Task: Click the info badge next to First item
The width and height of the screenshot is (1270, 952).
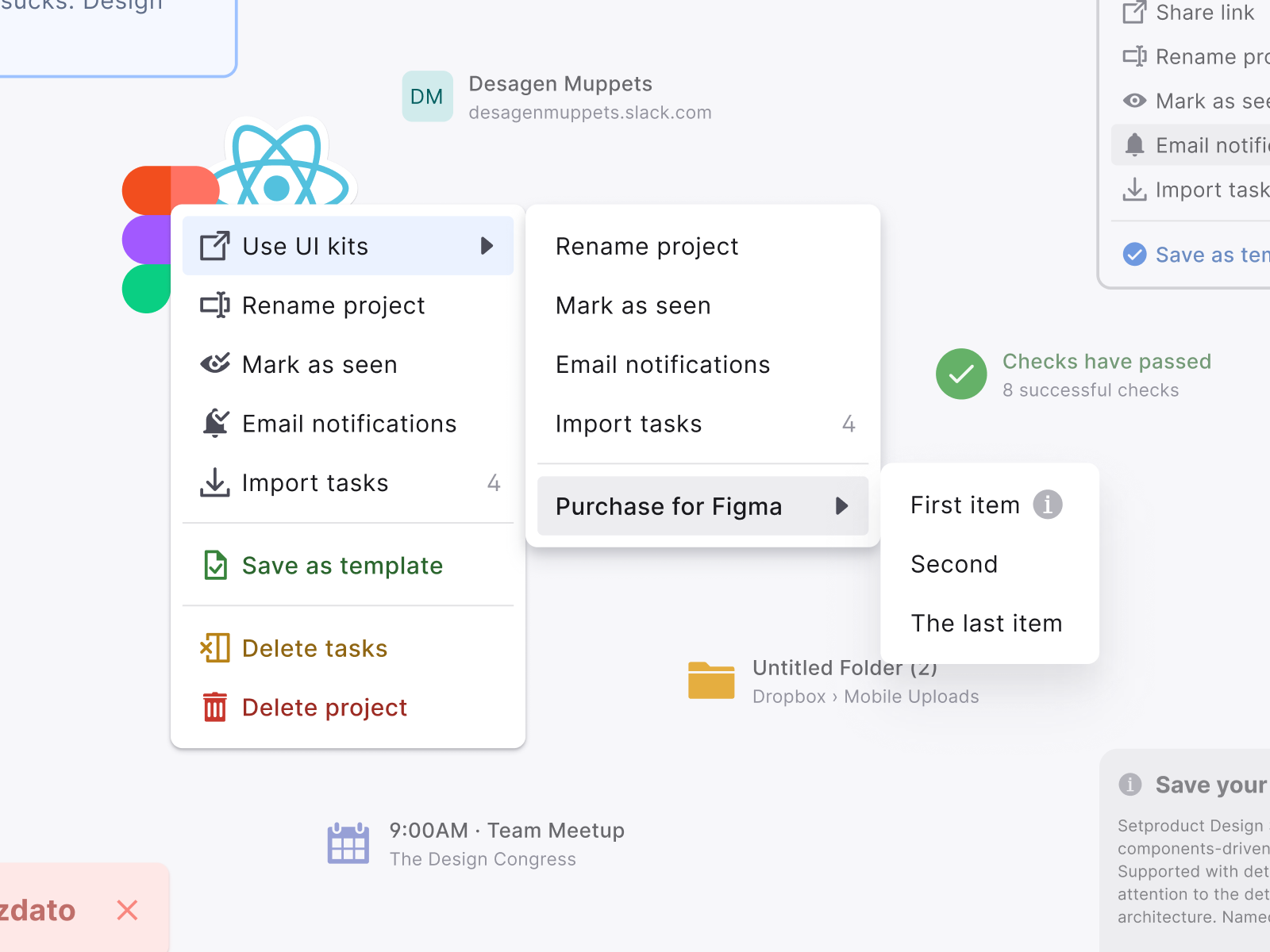Action: (x=1049, y=505)
